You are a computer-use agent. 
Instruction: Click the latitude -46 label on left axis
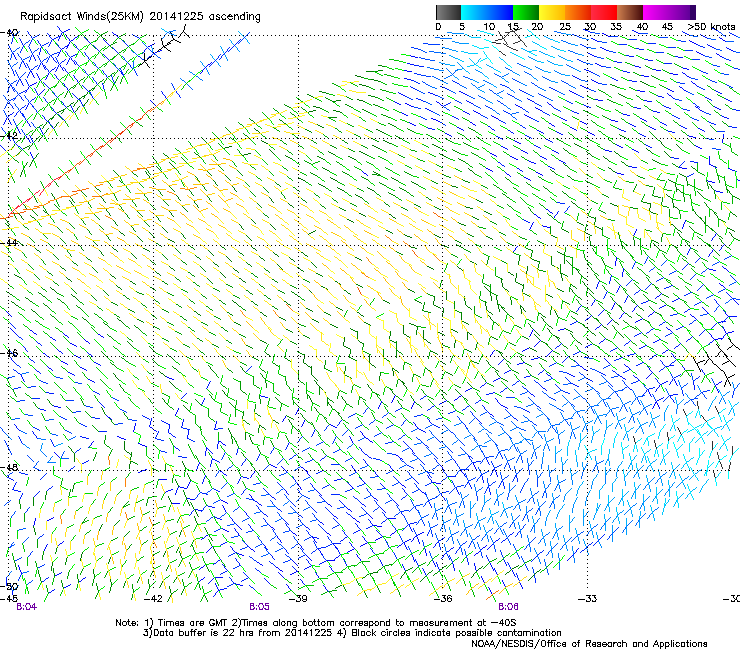(9, 353)
